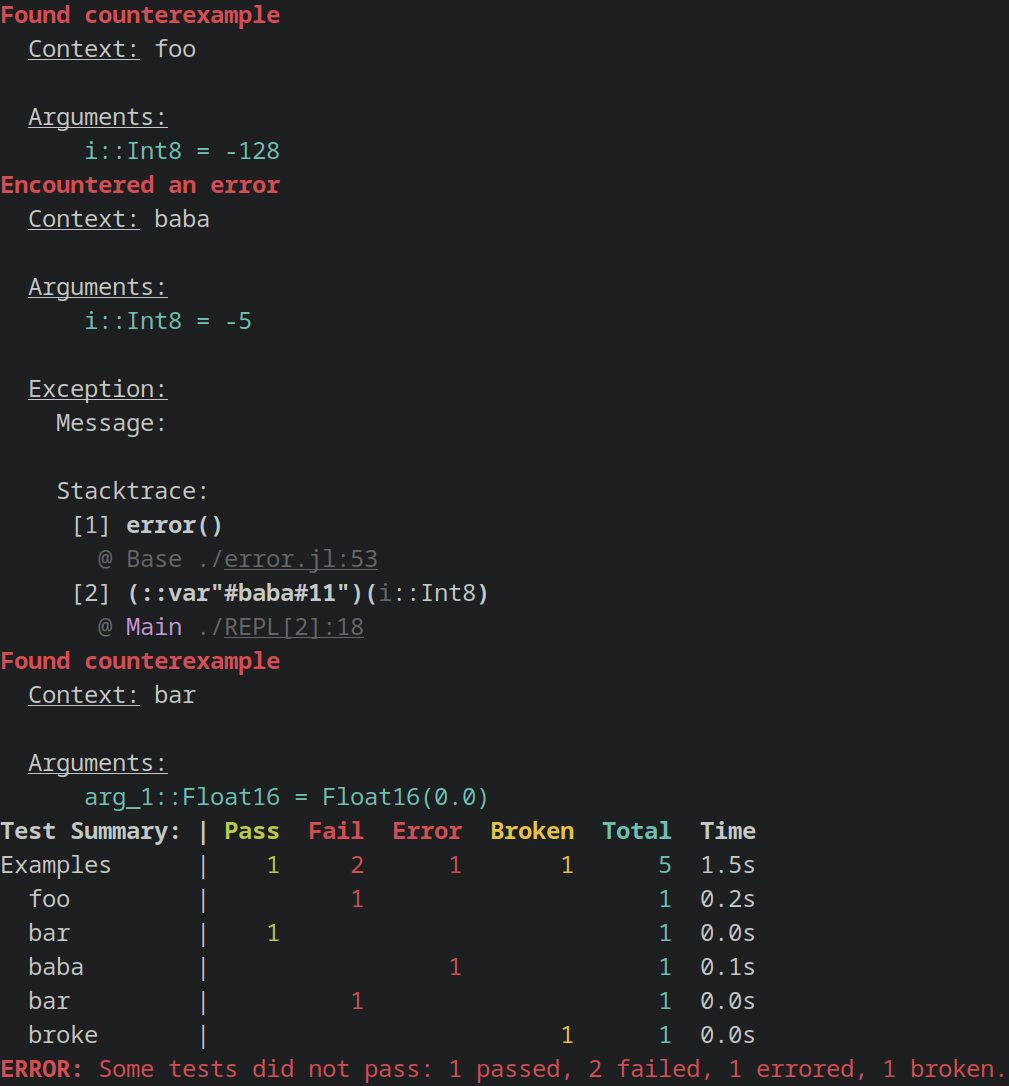Click the '1.5s' time for Examples

728,864
